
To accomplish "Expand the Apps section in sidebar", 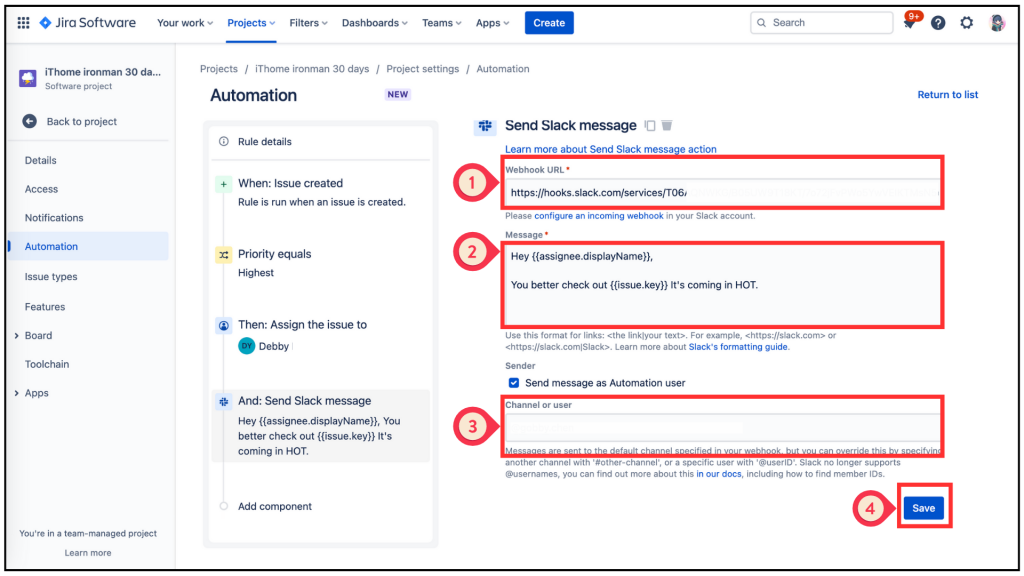I will pos(16,393).
